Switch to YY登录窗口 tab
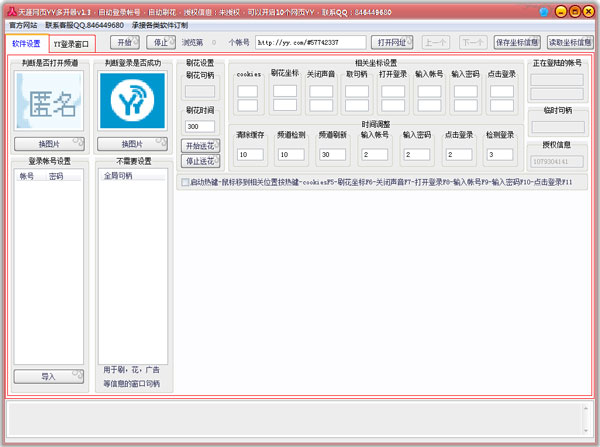600x447 pixels. 72,44
